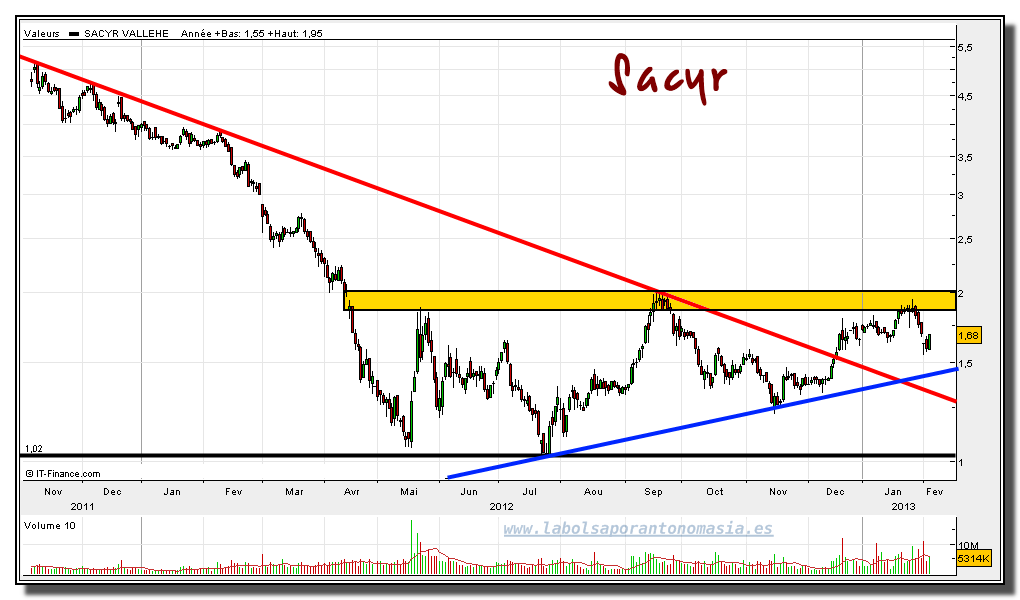Click the 2012 year label

coord(501,506)
